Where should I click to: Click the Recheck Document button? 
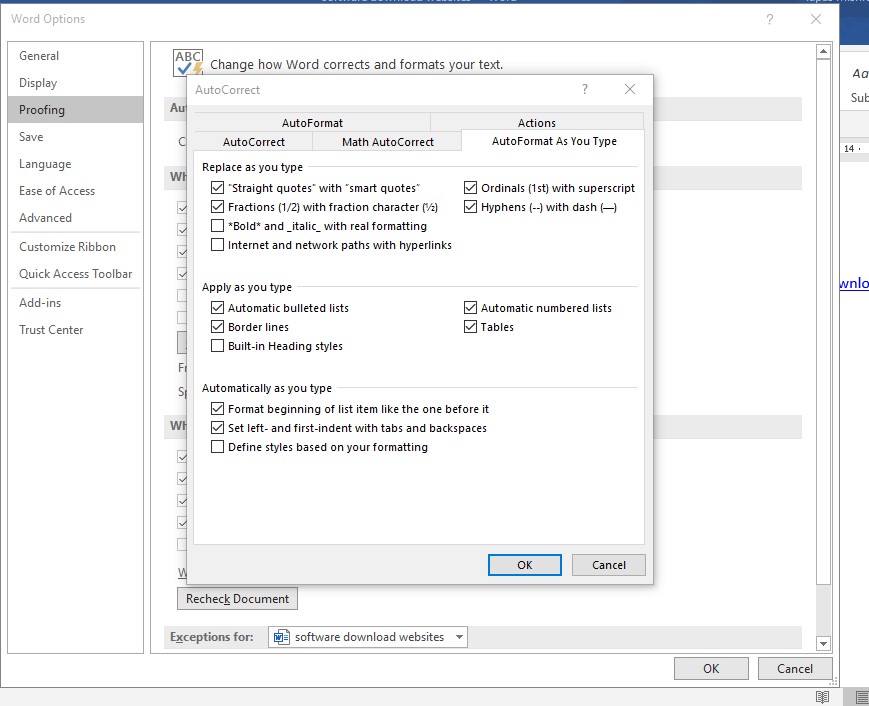tap(237, 598)
